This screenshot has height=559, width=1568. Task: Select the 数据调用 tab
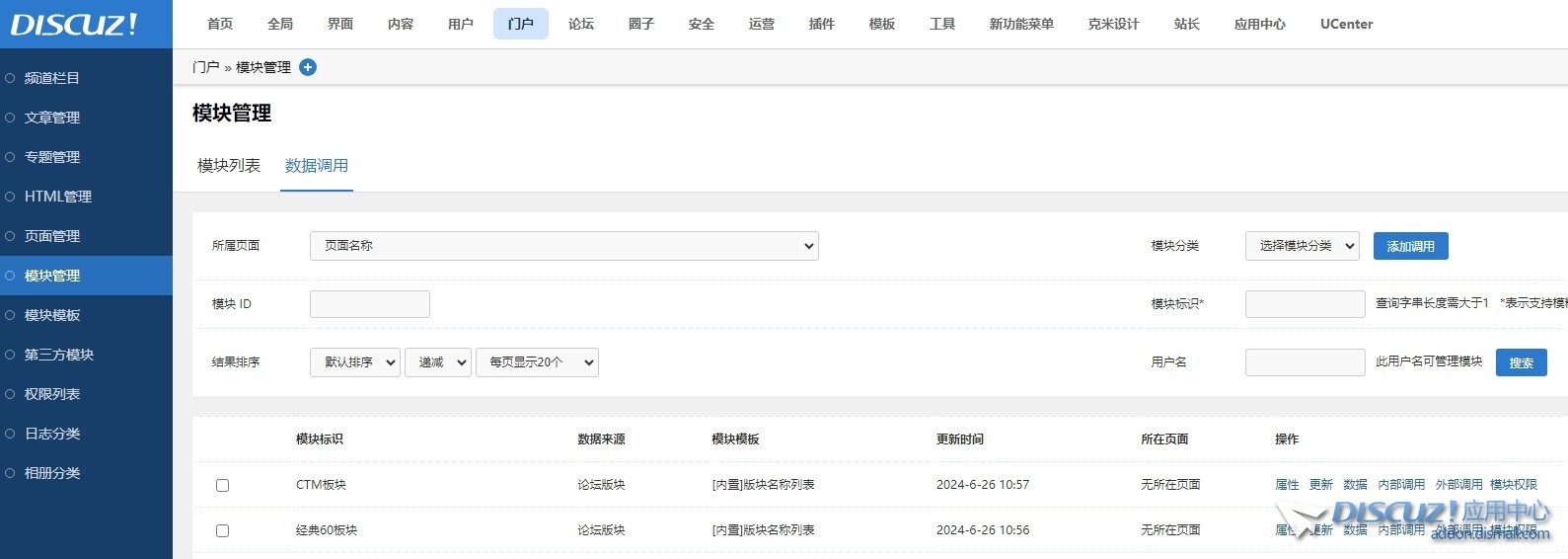tap(317, 166)
